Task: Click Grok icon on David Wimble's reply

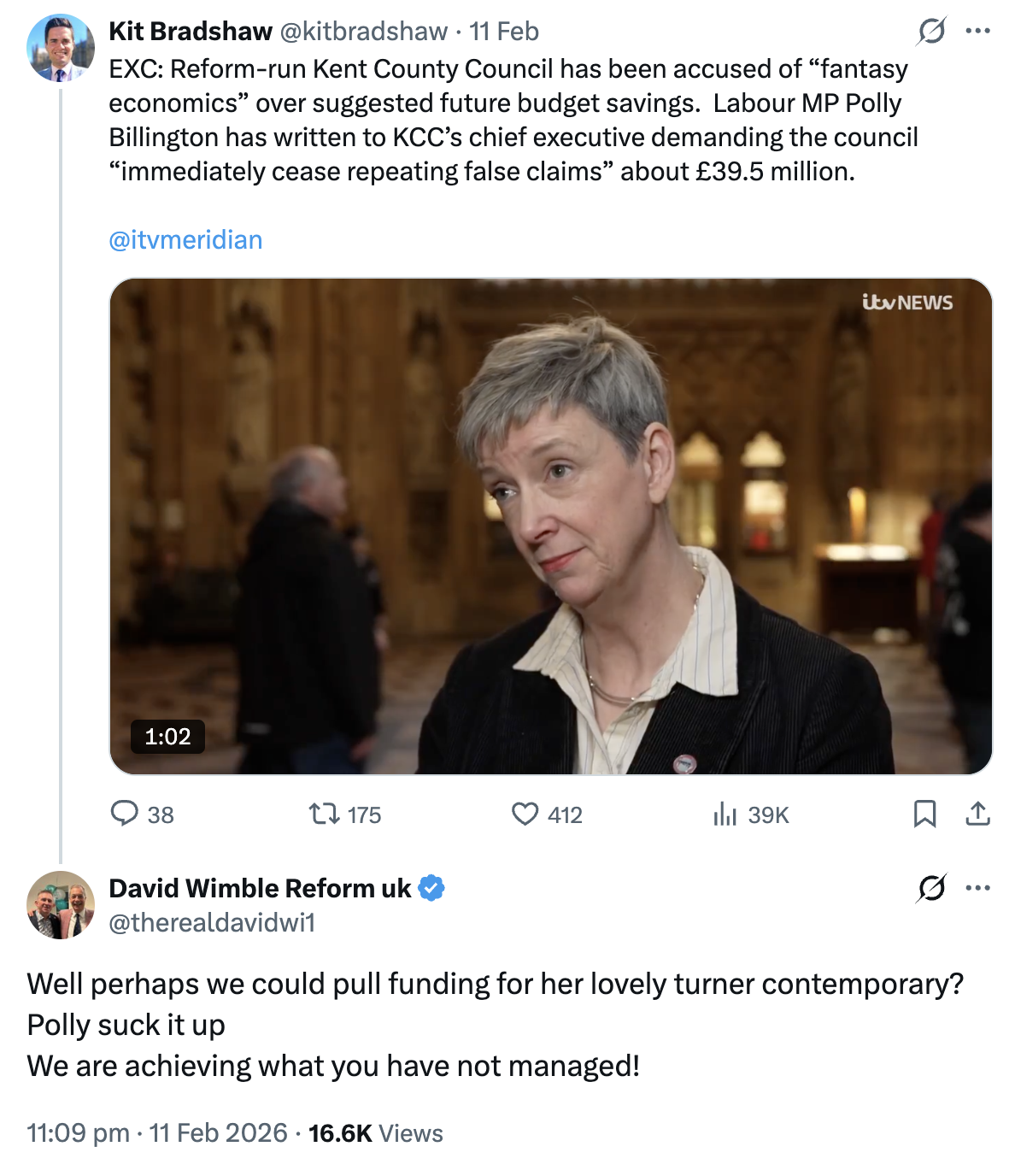Action: point(930,889)
